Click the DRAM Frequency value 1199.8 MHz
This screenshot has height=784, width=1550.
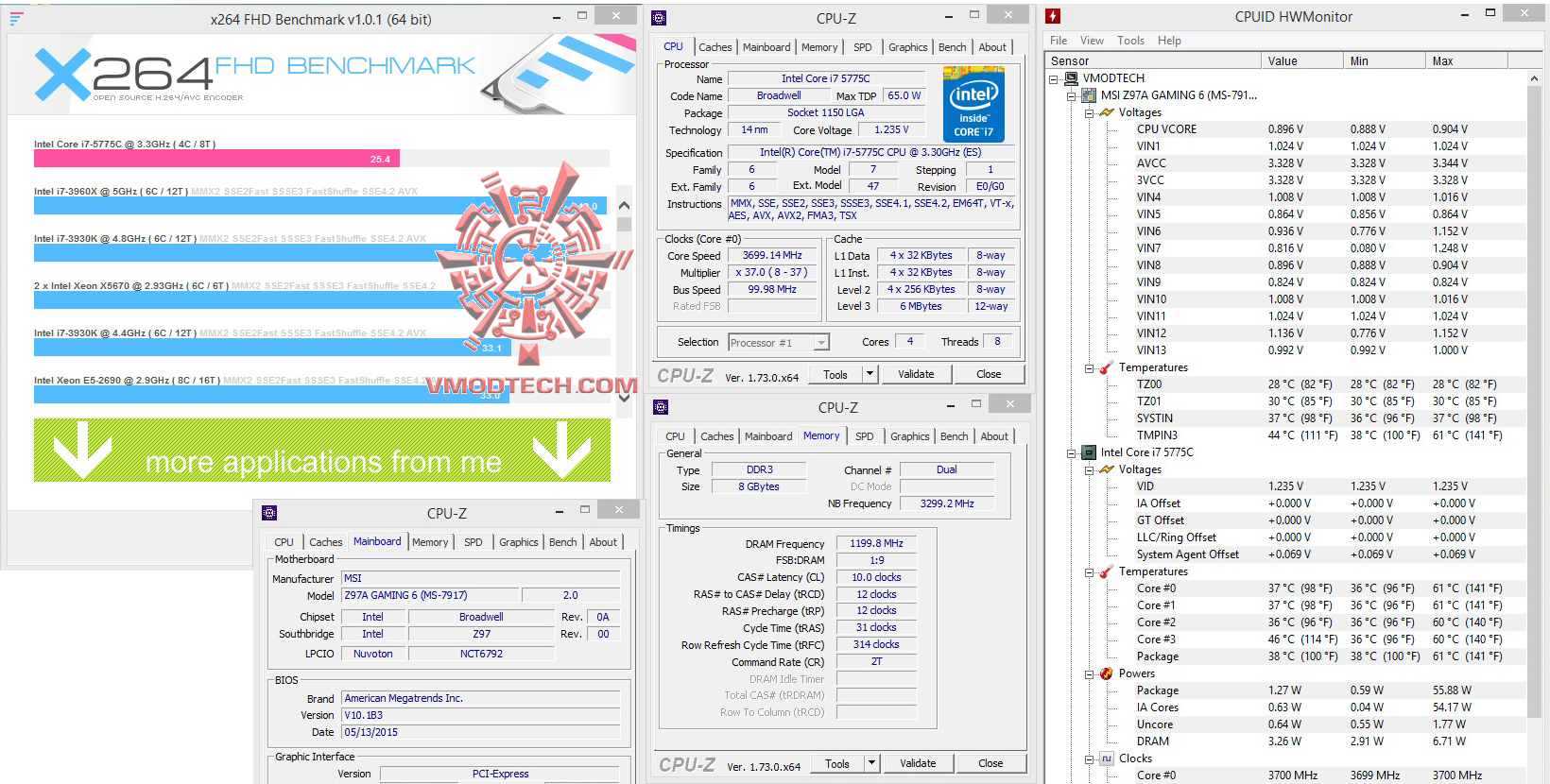tap(876, 543)
